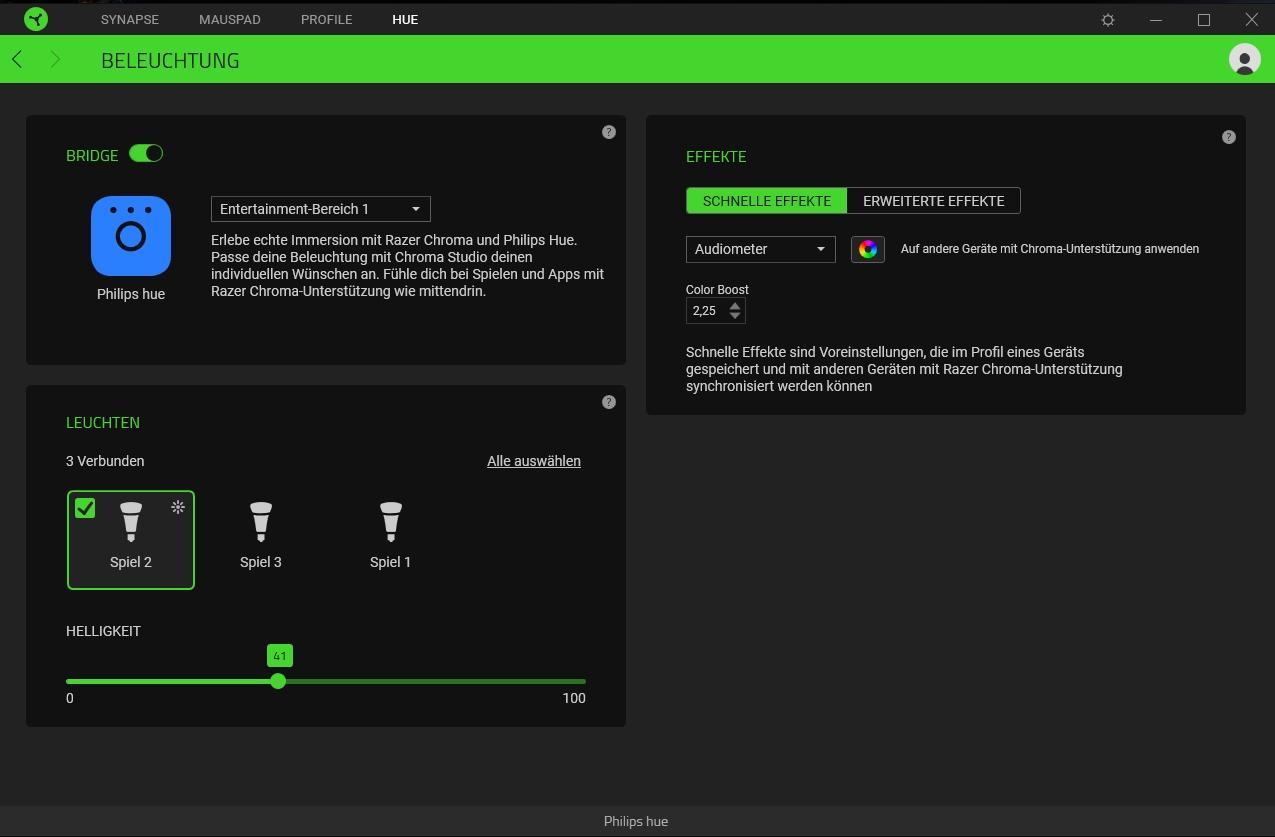1275x837 pixels.
Task: Click the Alle auswählen link
Action: pyautogui.click(x=534, y=461)
